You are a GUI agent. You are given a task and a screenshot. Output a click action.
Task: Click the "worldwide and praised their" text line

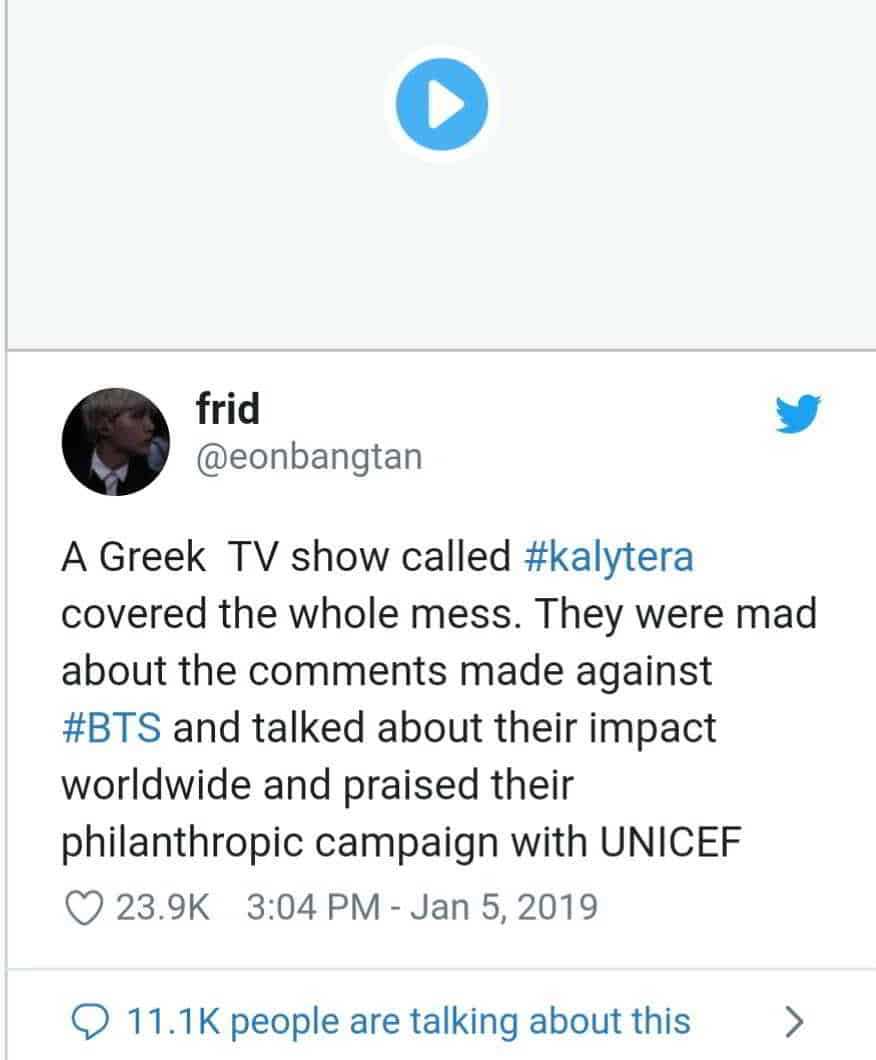(x=318, y=786)
